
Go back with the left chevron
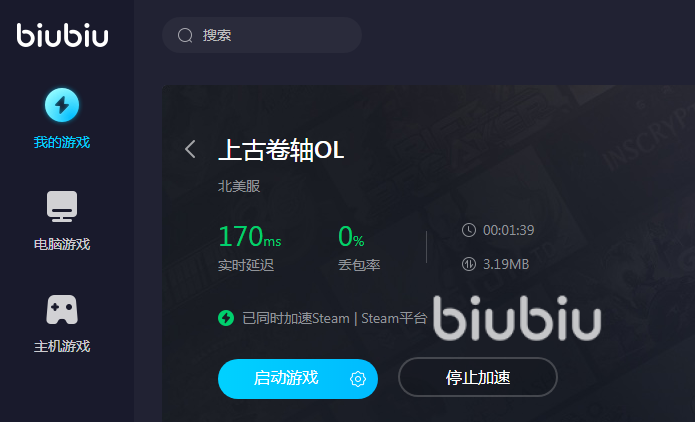(x=190, y=149)
